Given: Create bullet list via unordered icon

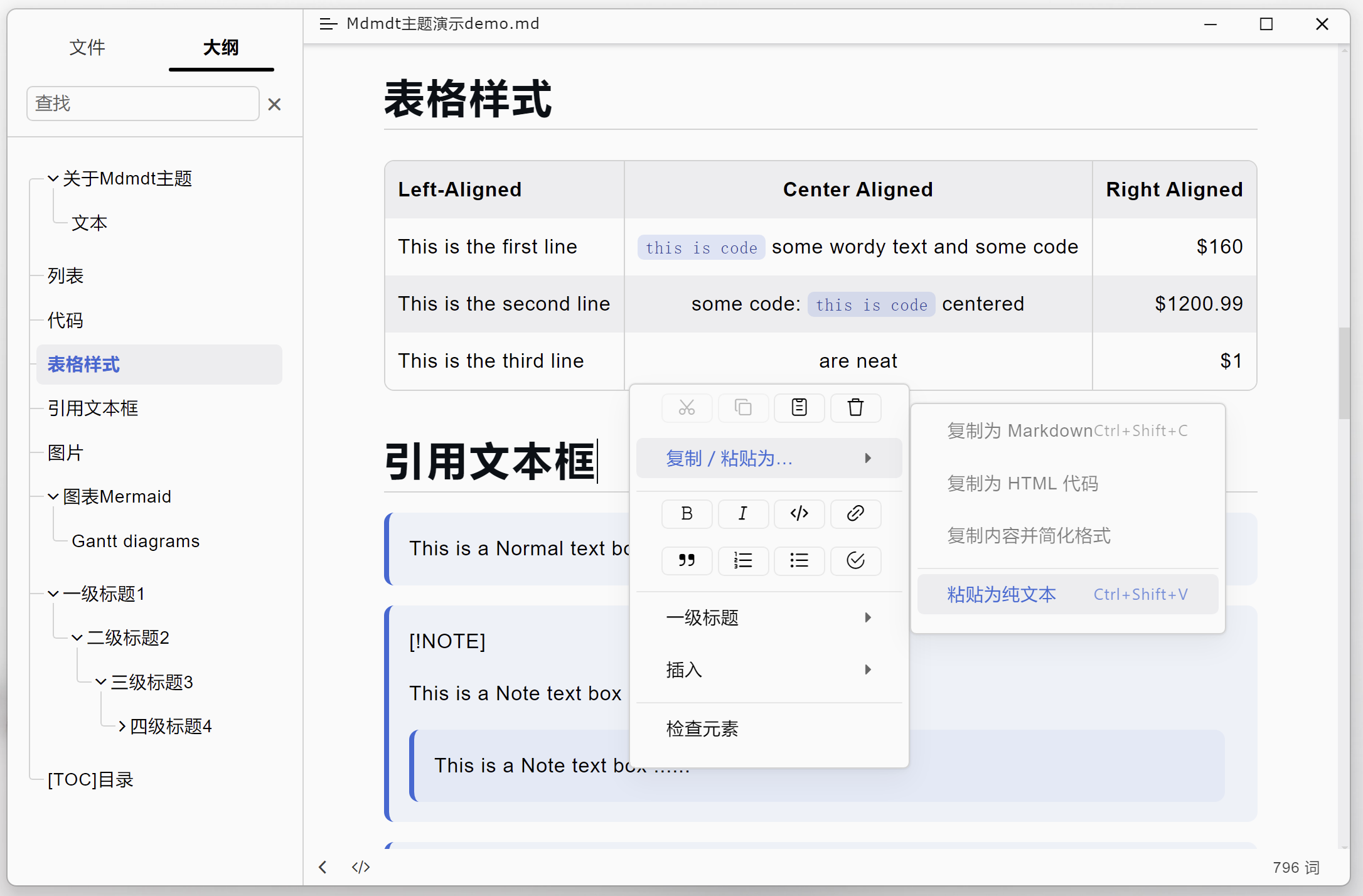Looking at the screenshot, I should 799,560.
